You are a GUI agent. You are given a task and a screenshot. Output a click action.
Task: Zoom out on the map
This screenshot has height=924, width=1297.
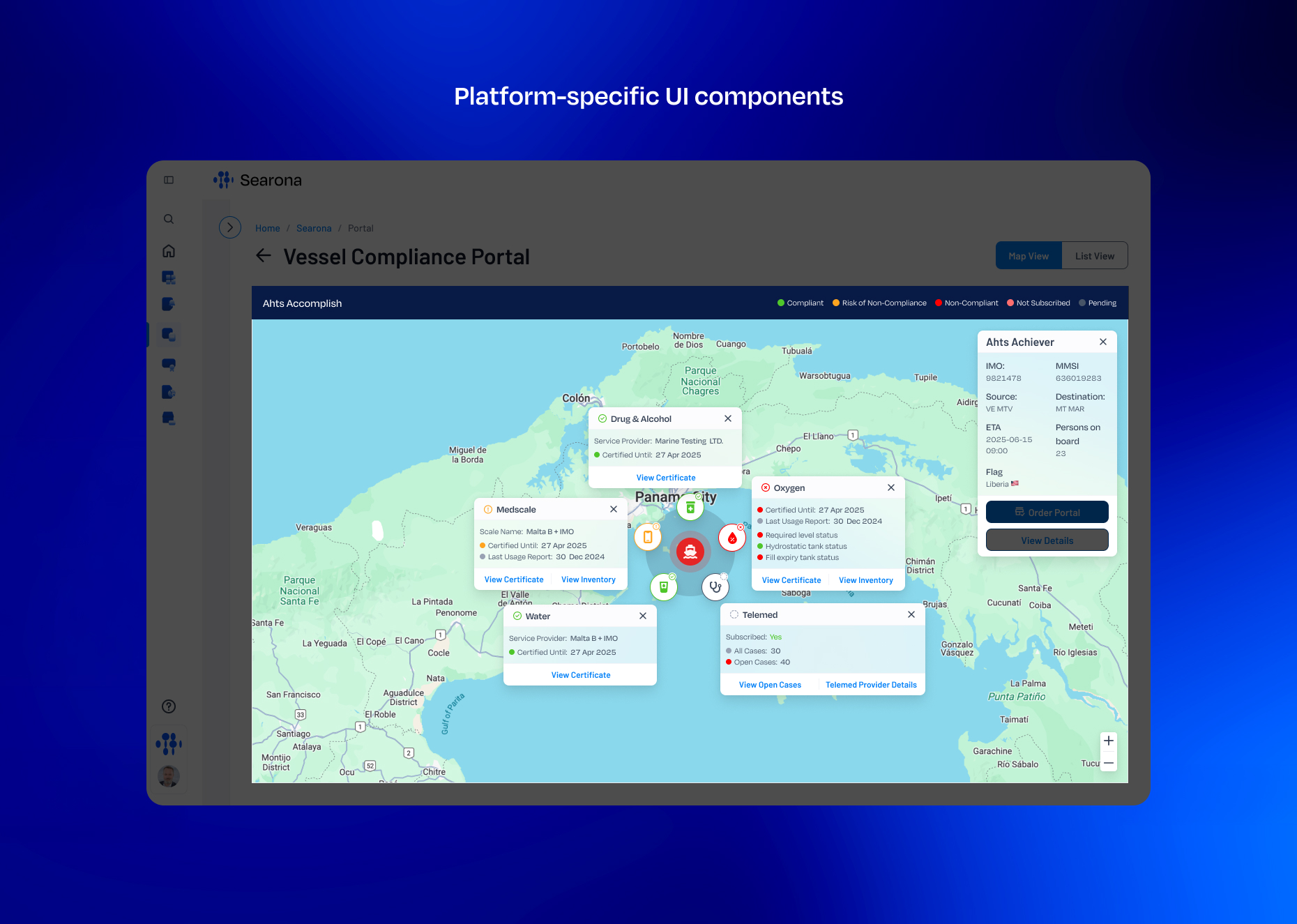pyautogui.click(x=1109, y=763)
